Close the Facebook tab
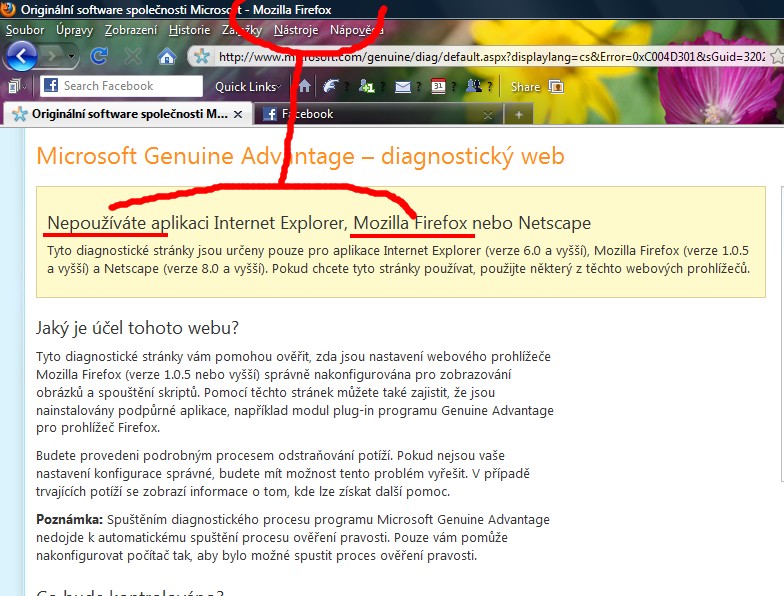This screenshot has width=784, height=596. tap(488, 116)
